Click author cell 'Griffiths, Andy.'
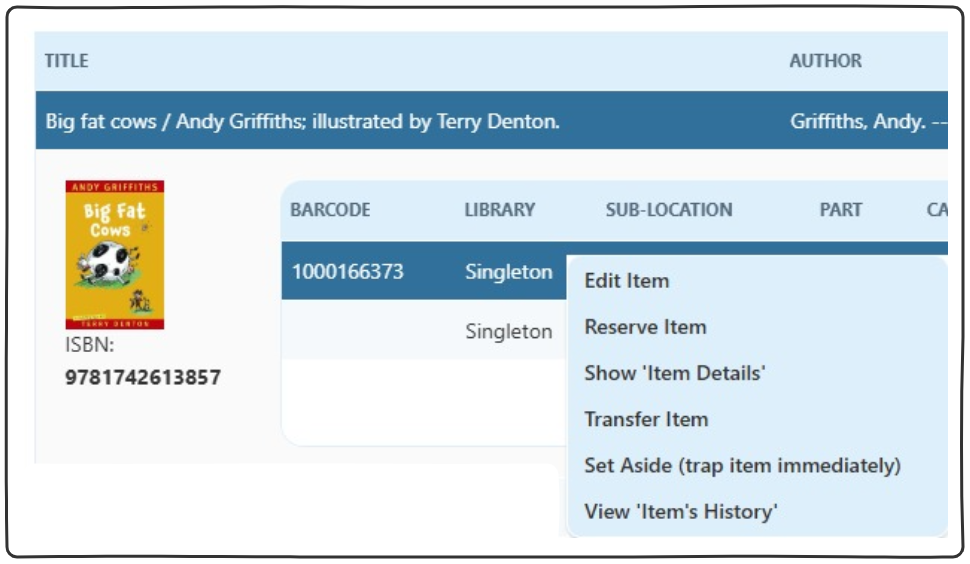This screenshot has width=970, height=564. tap(858, 122)
